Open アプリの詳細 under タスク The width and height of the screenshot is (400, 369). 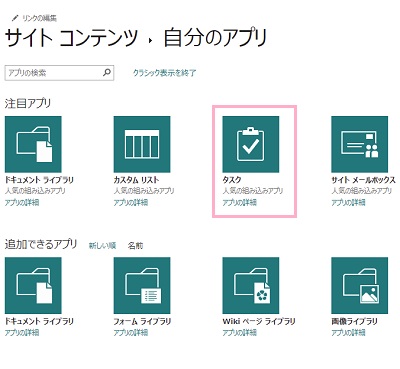point(240,202)
